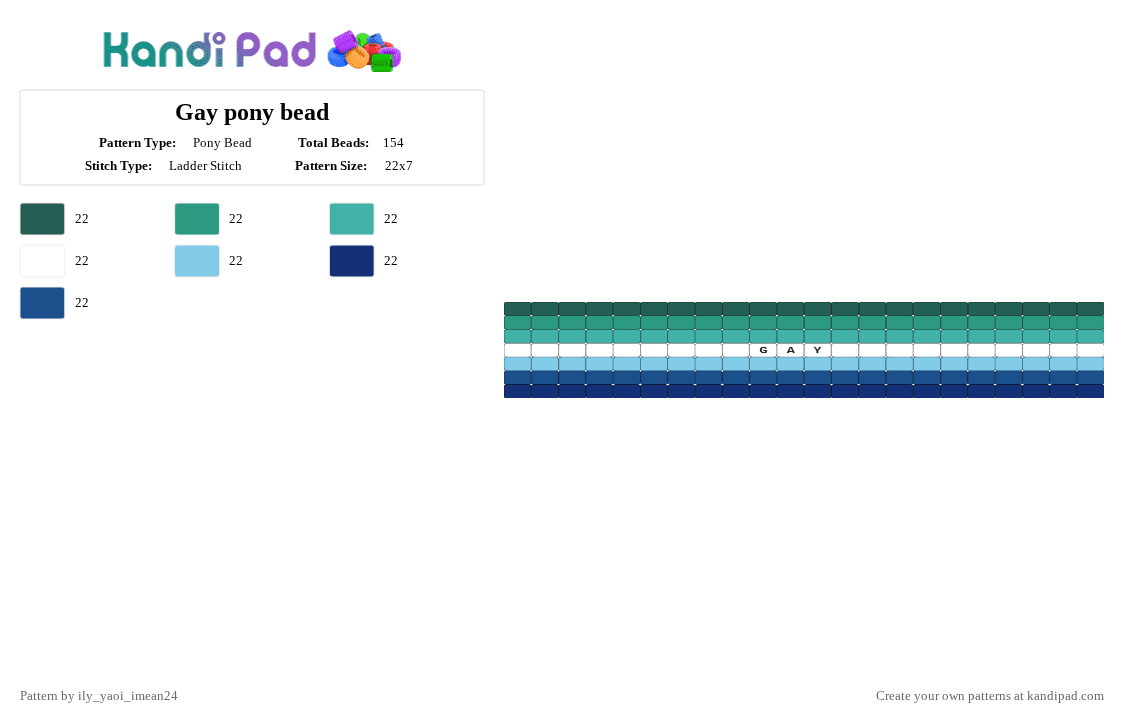1124x720 pixels.
Task: Select the dark navy color swatch
Action: (x=352, y=261)
